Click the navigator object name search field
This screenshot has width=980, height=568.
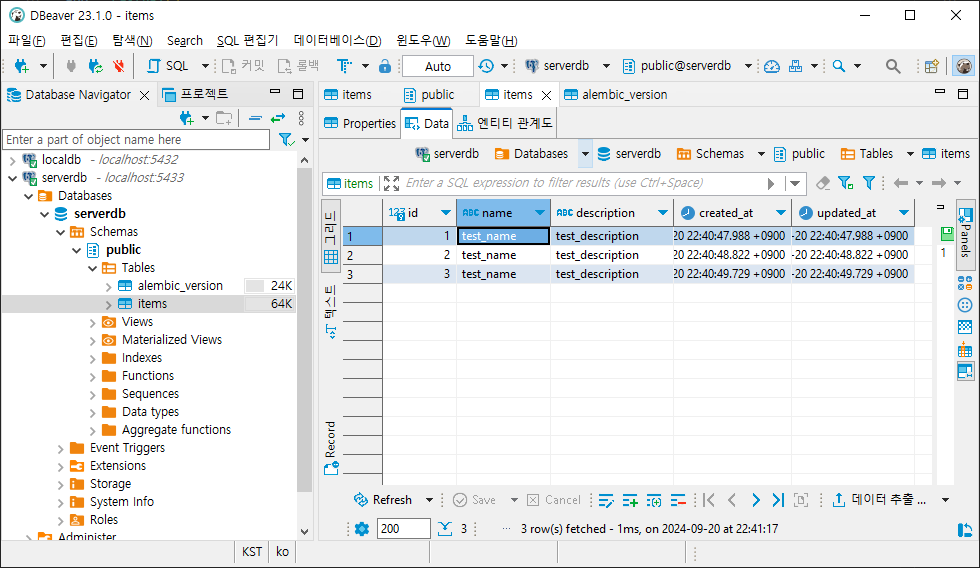click(x=136, y=140)
